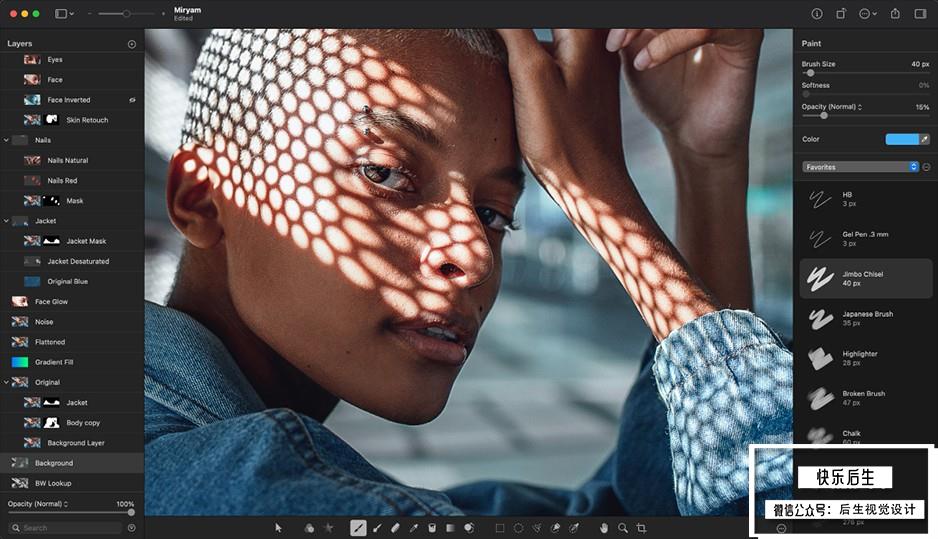Screen dimensions: 938x539
Task: Select the Hand tool
Action: pyautogui.click(x=604, y=528)
